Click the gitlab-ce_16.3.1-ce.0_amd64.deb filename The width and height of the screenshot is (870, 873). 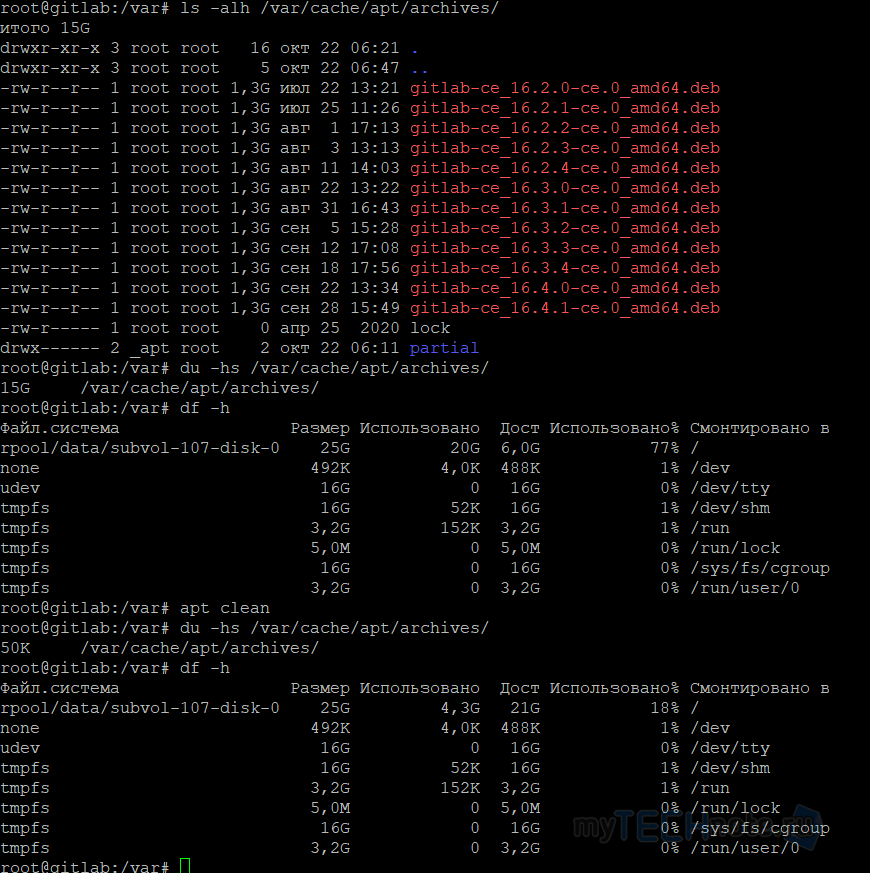point(565,208)
